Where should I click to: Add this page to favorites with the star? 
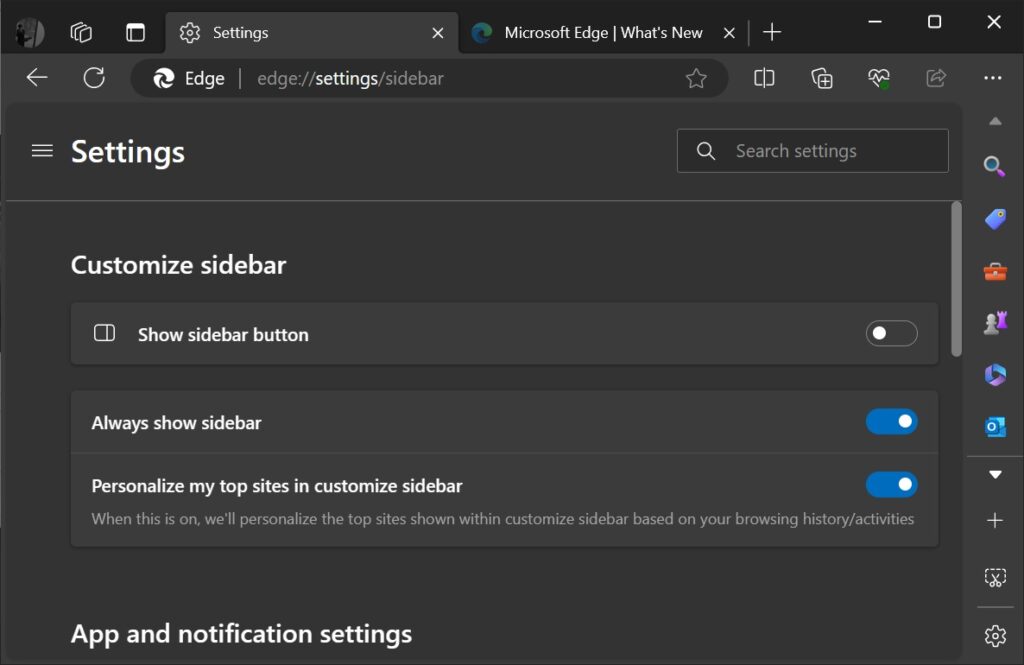(x=696, y=78)
